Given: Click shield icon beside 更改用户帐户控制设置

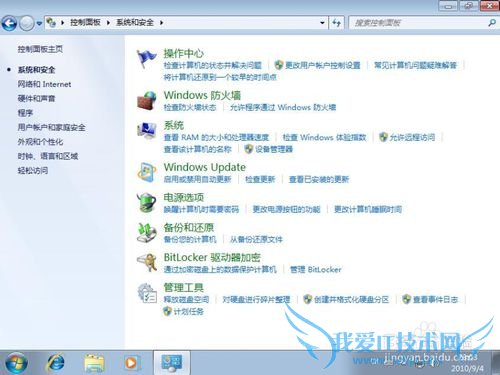Looking at the screenshot, I should pyautogui.click(x=279, y=65).
